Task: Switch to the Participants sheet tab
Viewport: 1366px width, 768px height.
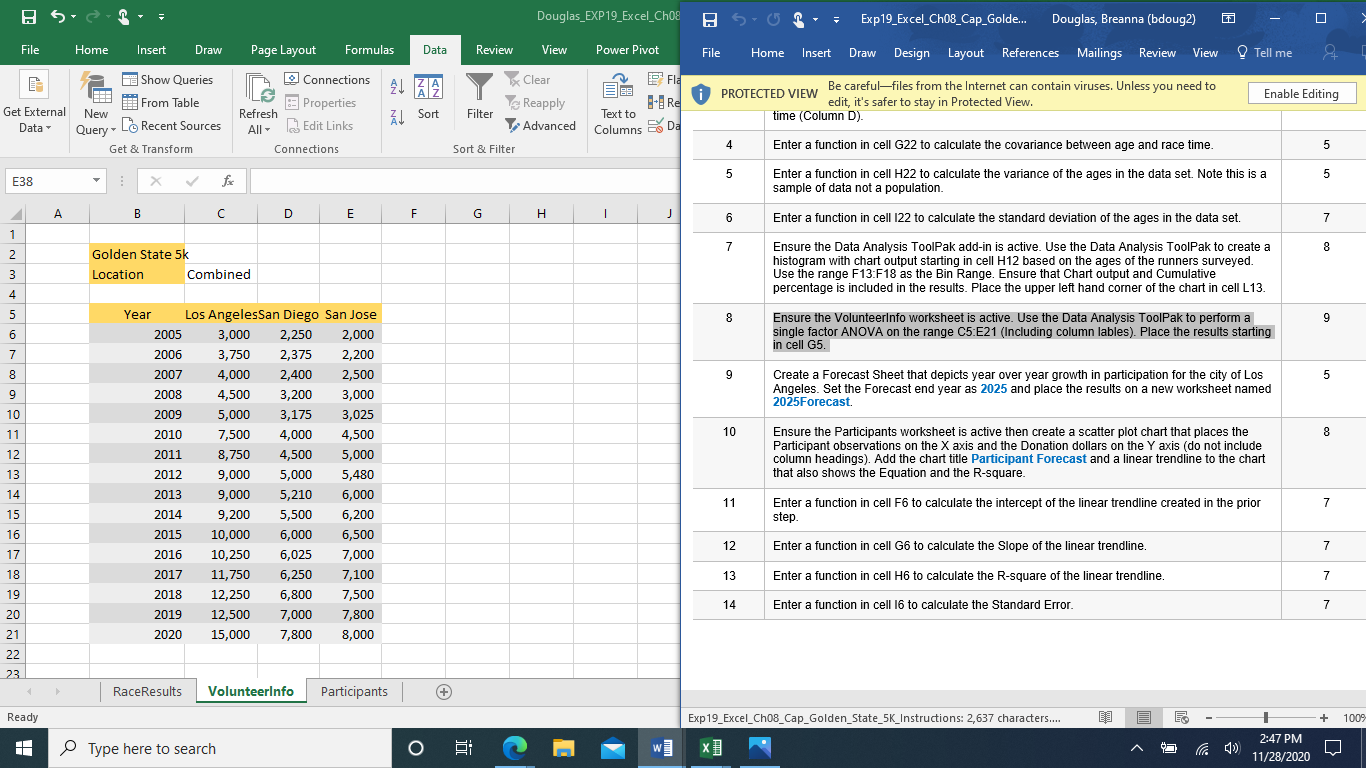Action: 353,691
